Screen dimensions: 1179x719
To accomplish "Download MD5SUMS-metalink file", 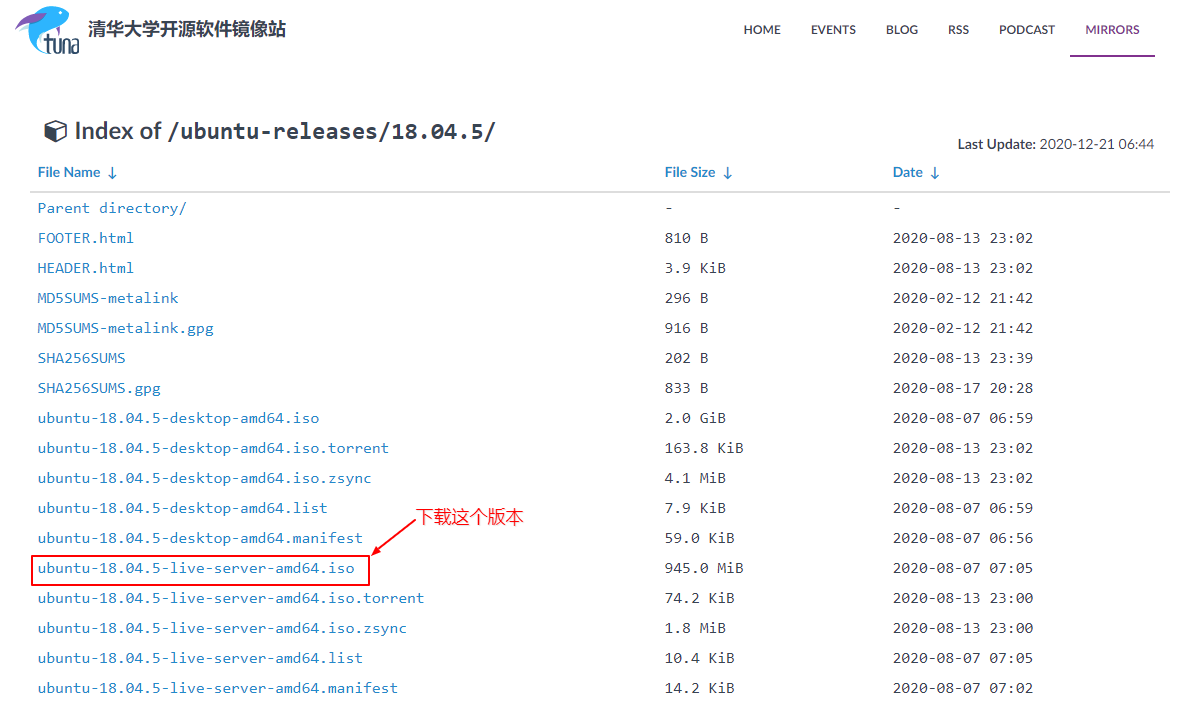I will click(x=108, y=299).
